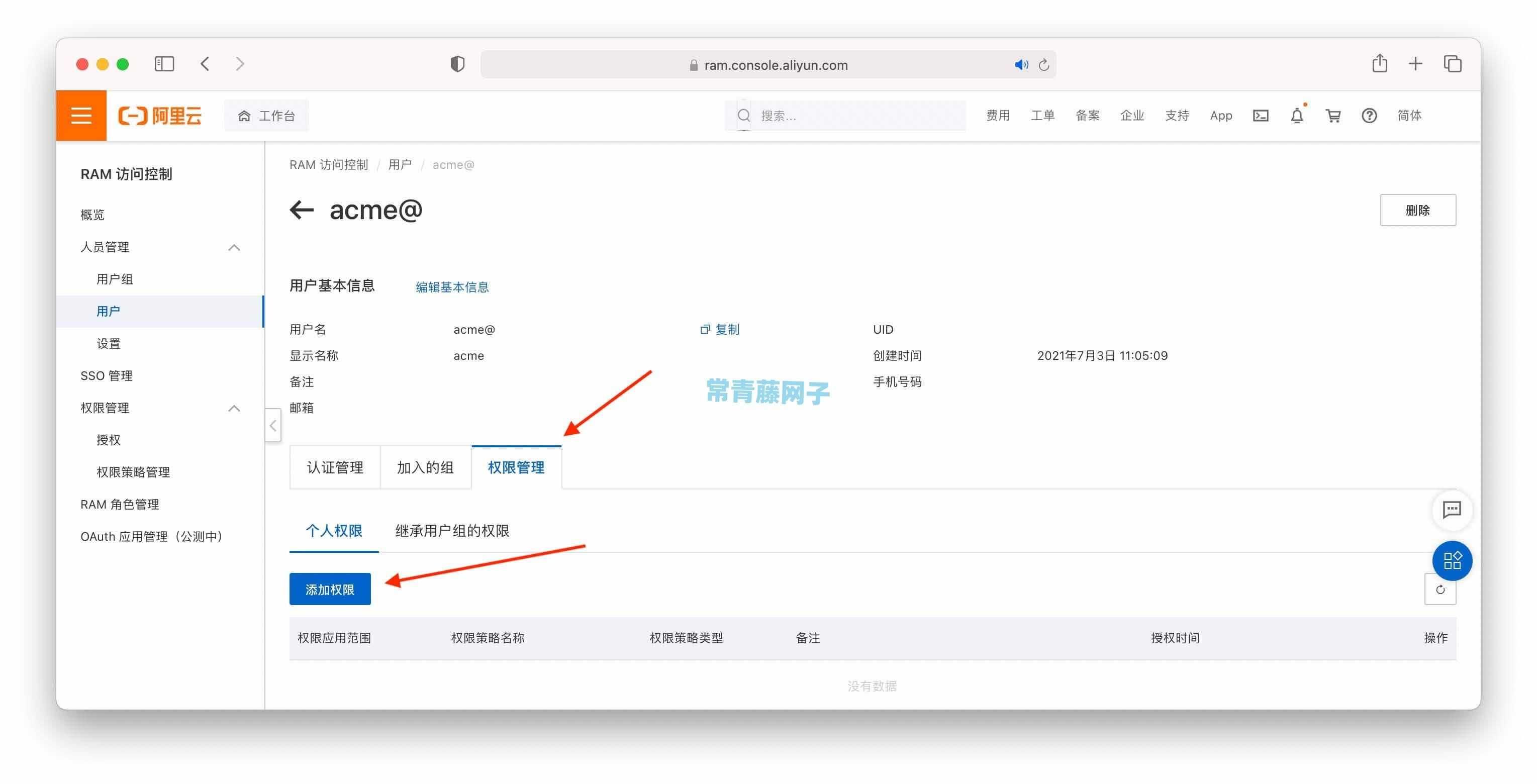Click RAM 访问控制 in breadcrumb
Image resolution: width=1537 pixels, height=784 pixels.
329,165
